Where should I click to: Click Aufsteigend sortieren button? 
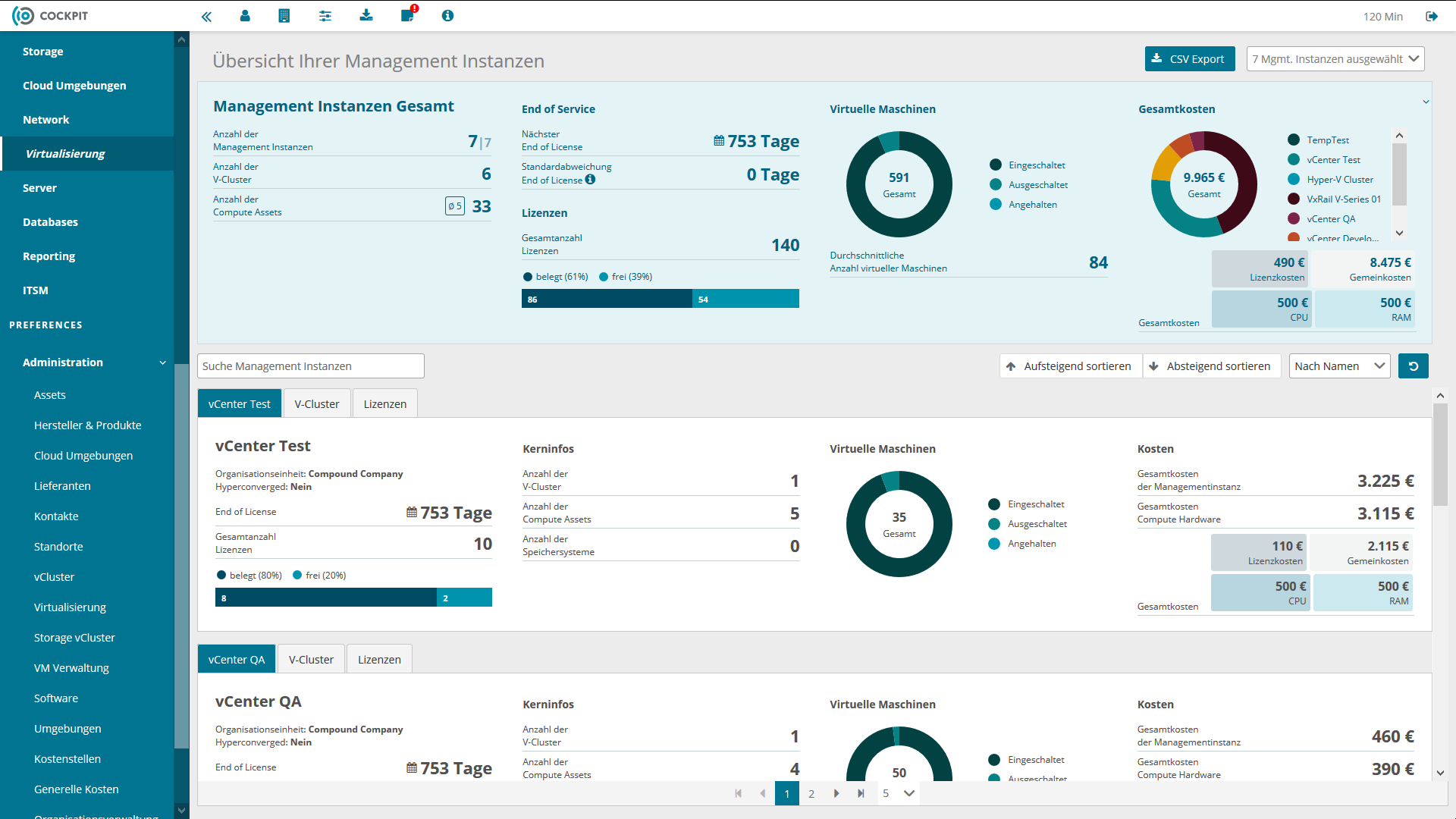(1071, 366)
